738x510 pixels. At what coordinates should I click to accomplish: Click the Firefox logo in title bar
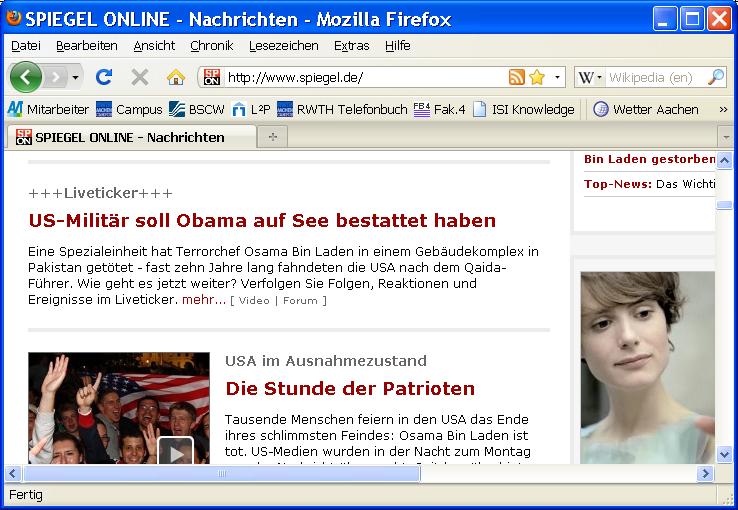click(x=14, y=18)
